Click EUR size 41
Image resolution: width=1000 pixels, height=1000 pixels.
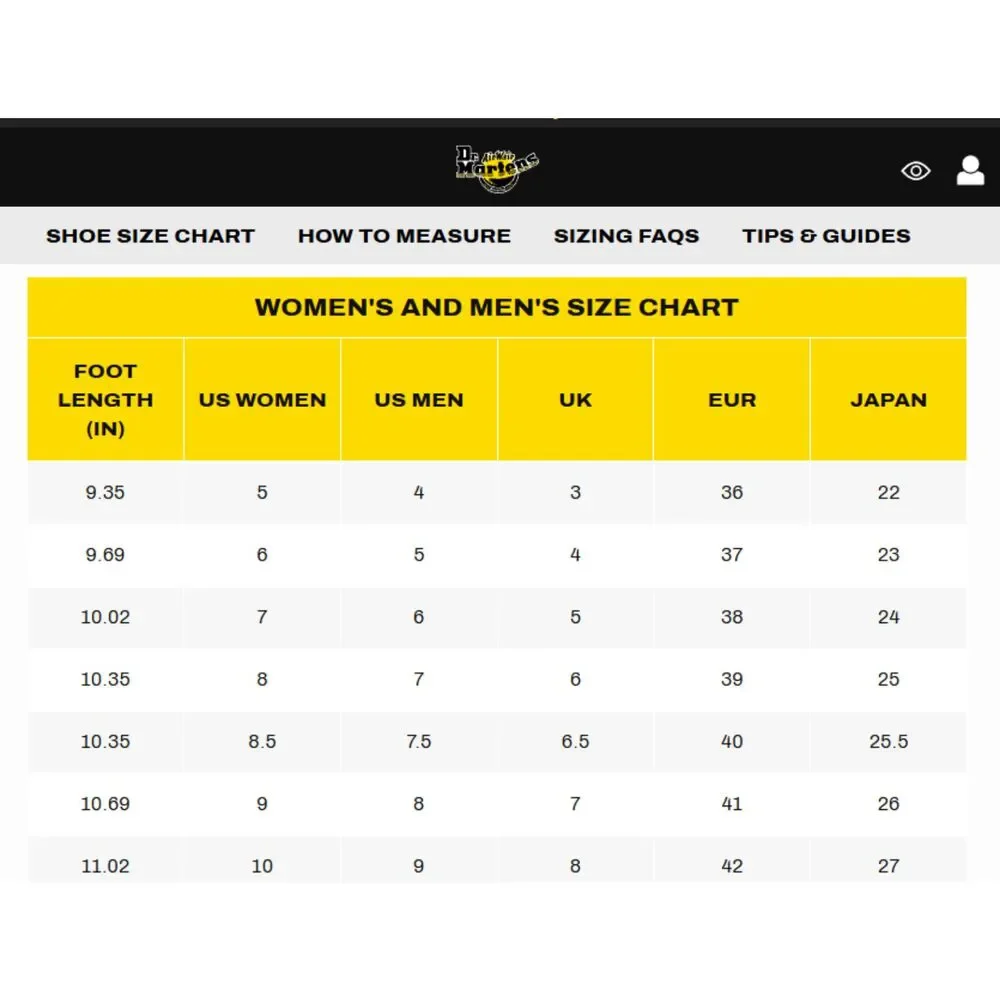point(732,804)
